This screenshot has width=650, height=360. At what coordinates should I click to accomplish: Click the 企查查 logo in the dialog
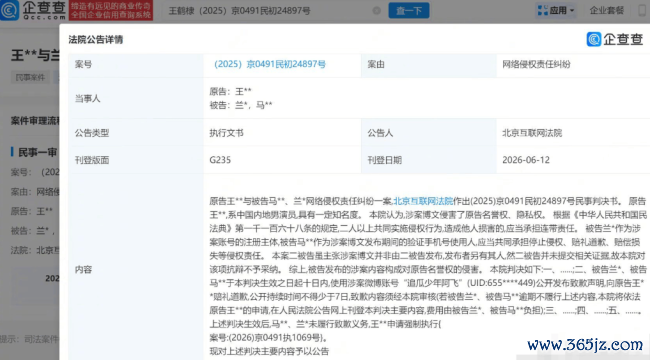pyautogui.click(x=615, y=39)
